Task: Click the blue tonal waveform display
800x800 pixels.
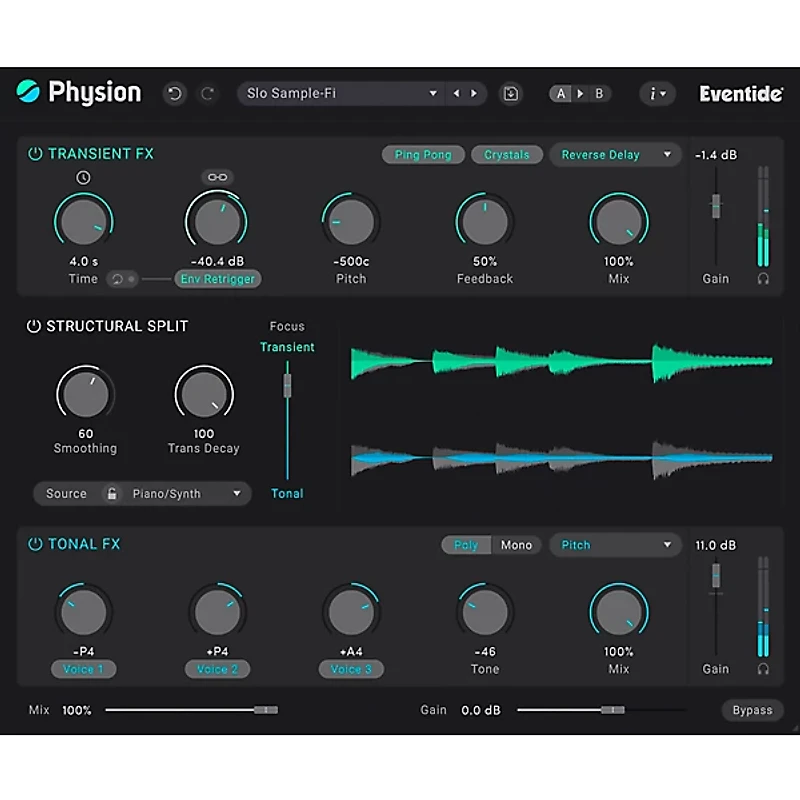Action: click(x=561, y=458)
